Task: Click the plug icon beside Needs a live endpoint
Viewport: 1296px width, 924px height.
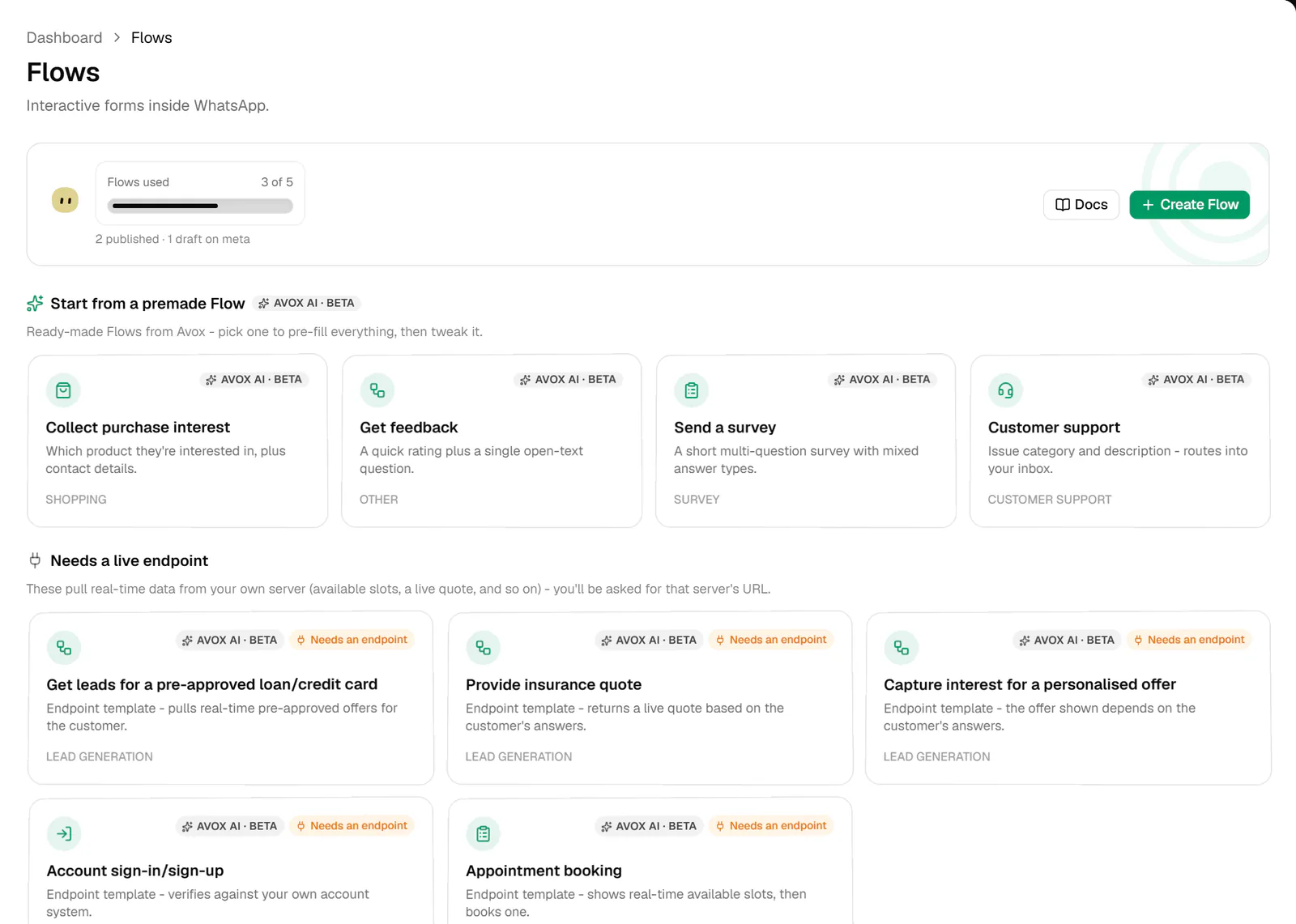Action: pos(35,560)
